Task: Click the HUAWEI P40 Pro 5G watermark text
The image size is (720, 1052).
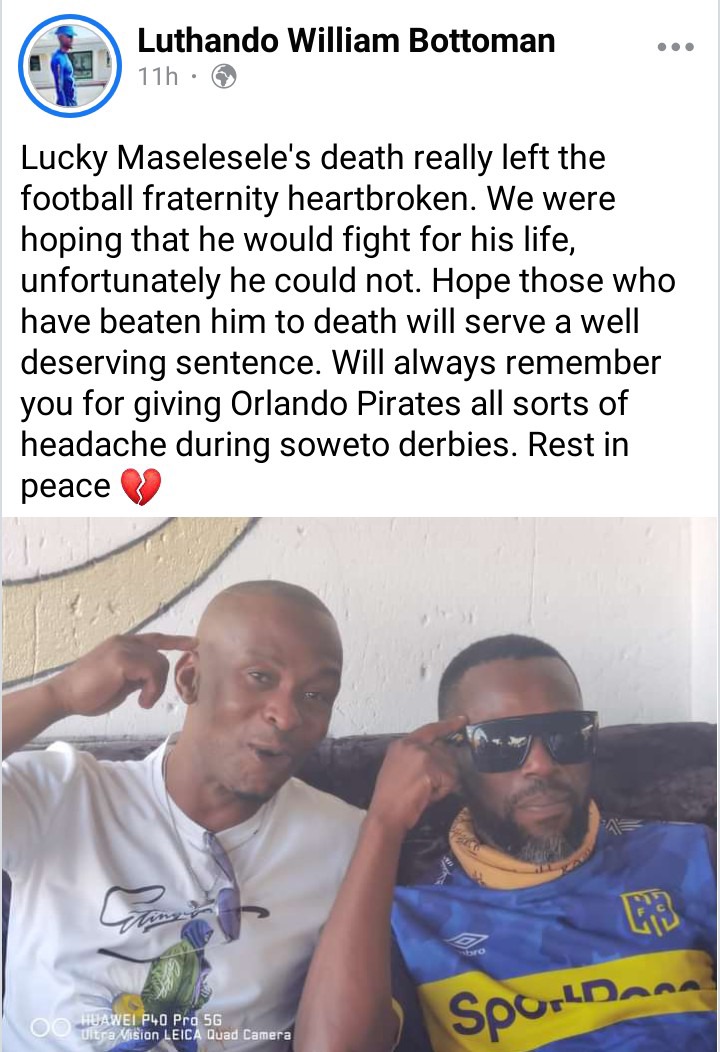Action: tap(152, 1020)
